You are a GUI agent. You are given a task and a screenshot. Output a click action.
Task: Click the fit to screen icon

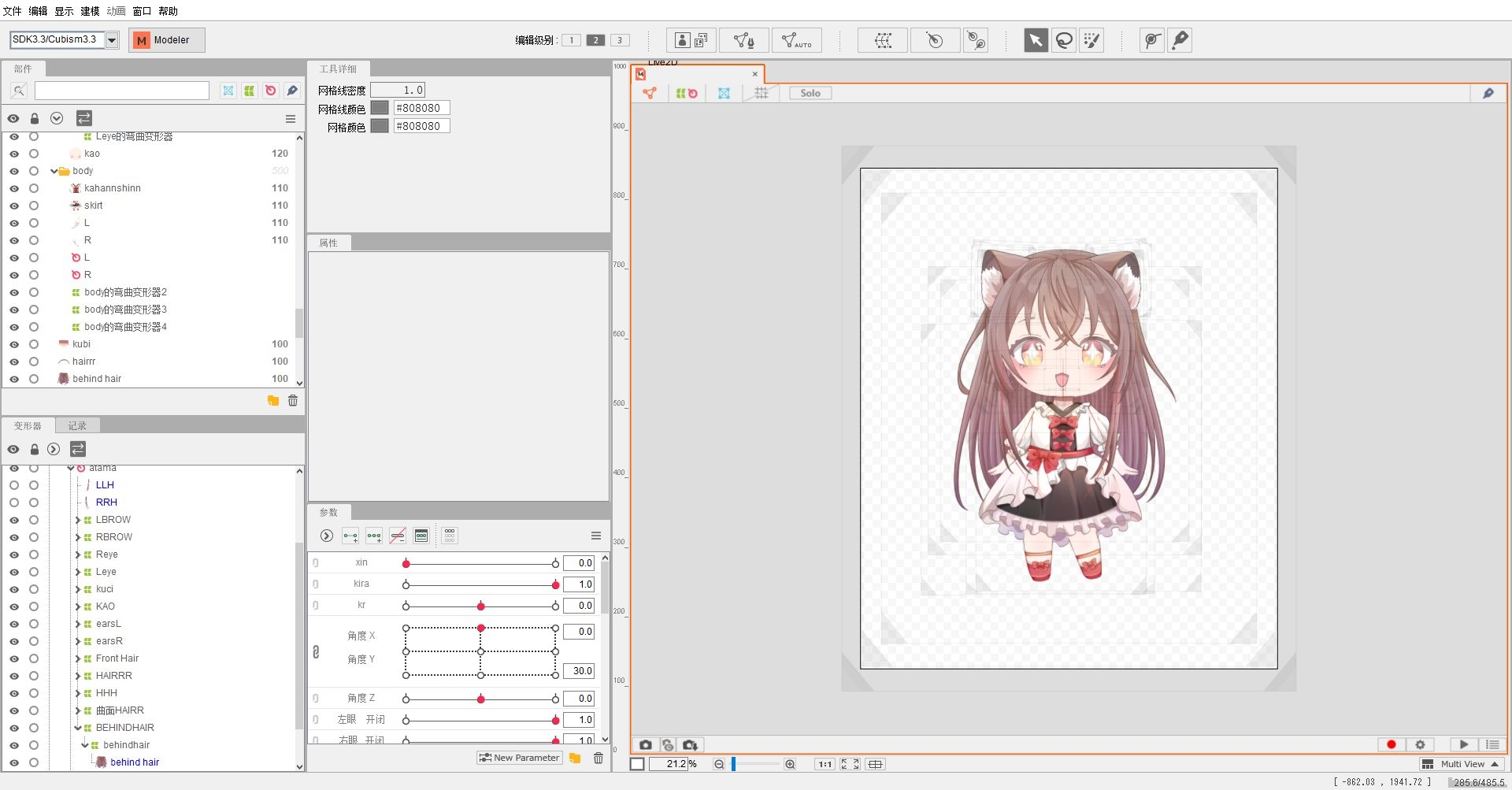850,764
